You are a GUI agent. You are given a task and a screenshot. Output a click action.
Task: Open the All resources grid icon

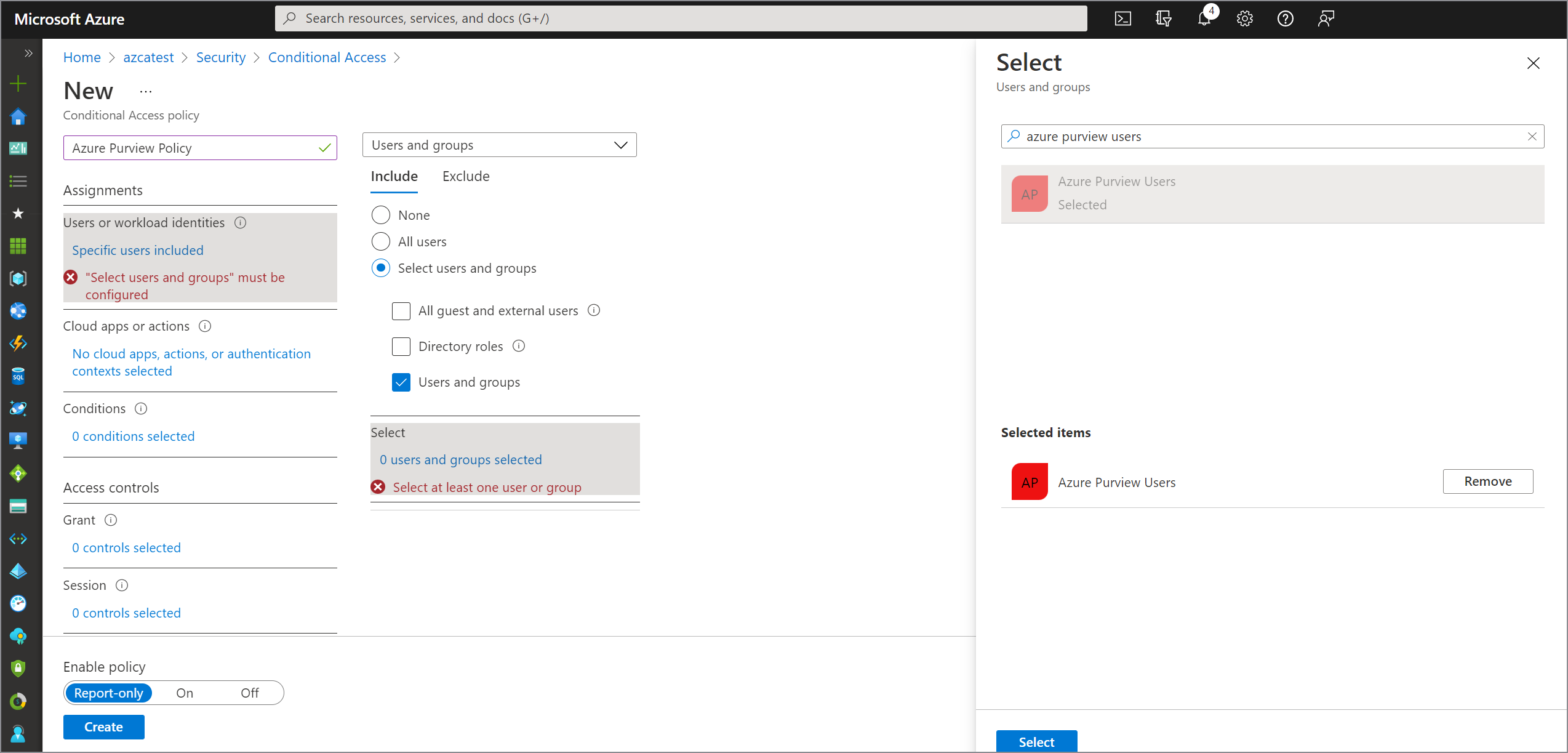click(x=18, y=246)
